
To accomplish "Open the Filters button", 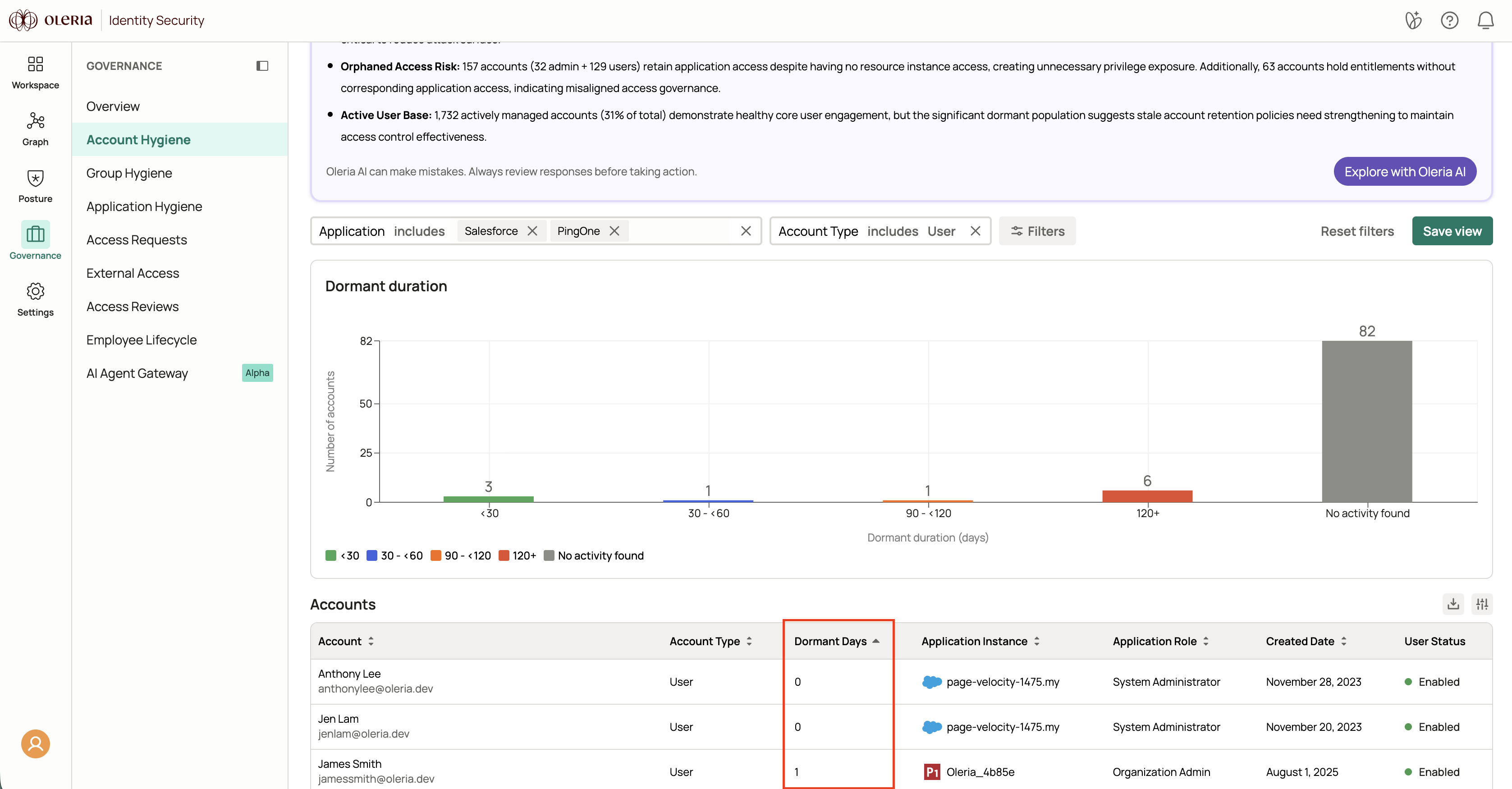I will (x=1037, y=231).
